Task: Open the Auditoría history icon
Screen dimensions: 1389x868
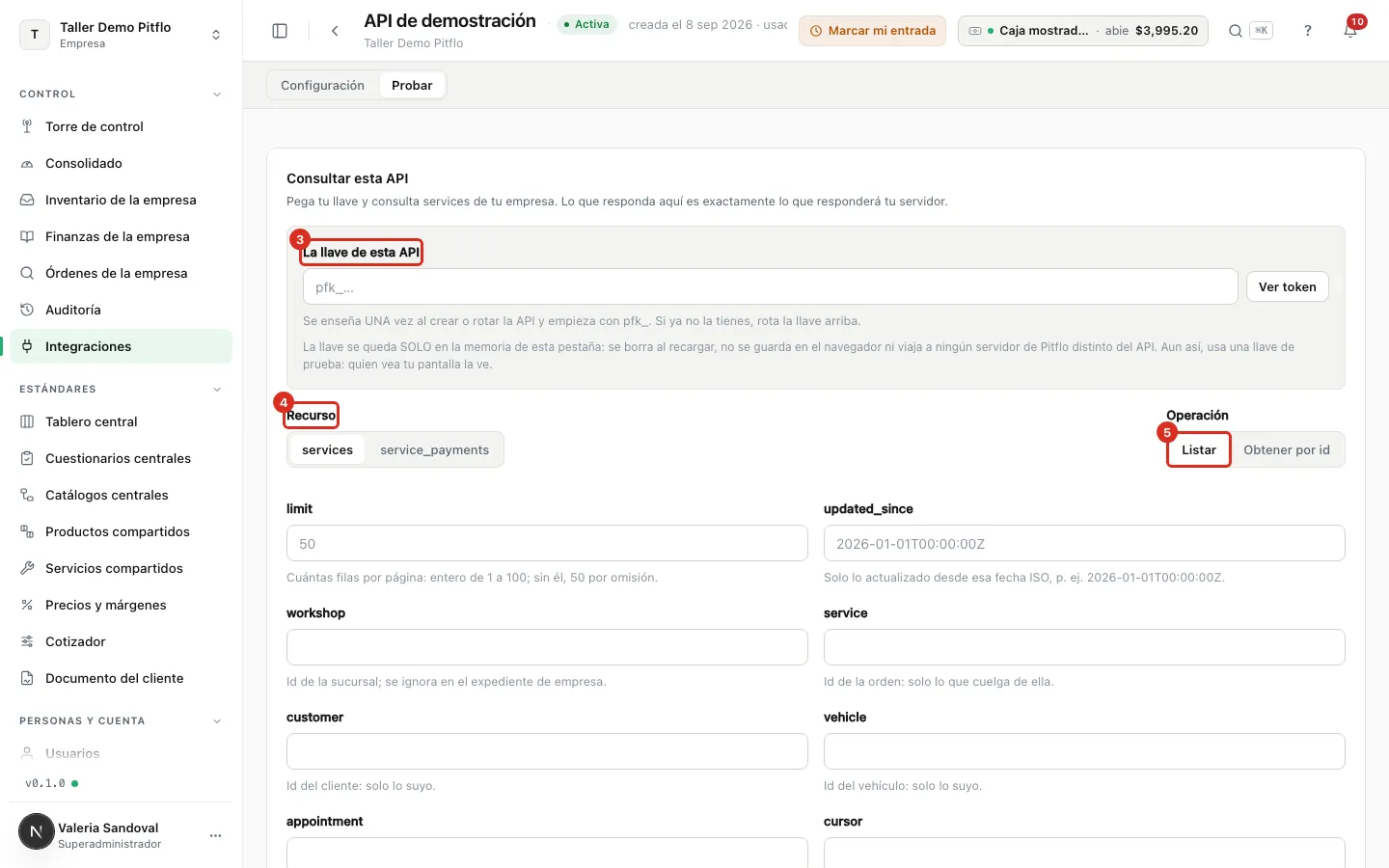Action: pos(27,310)
